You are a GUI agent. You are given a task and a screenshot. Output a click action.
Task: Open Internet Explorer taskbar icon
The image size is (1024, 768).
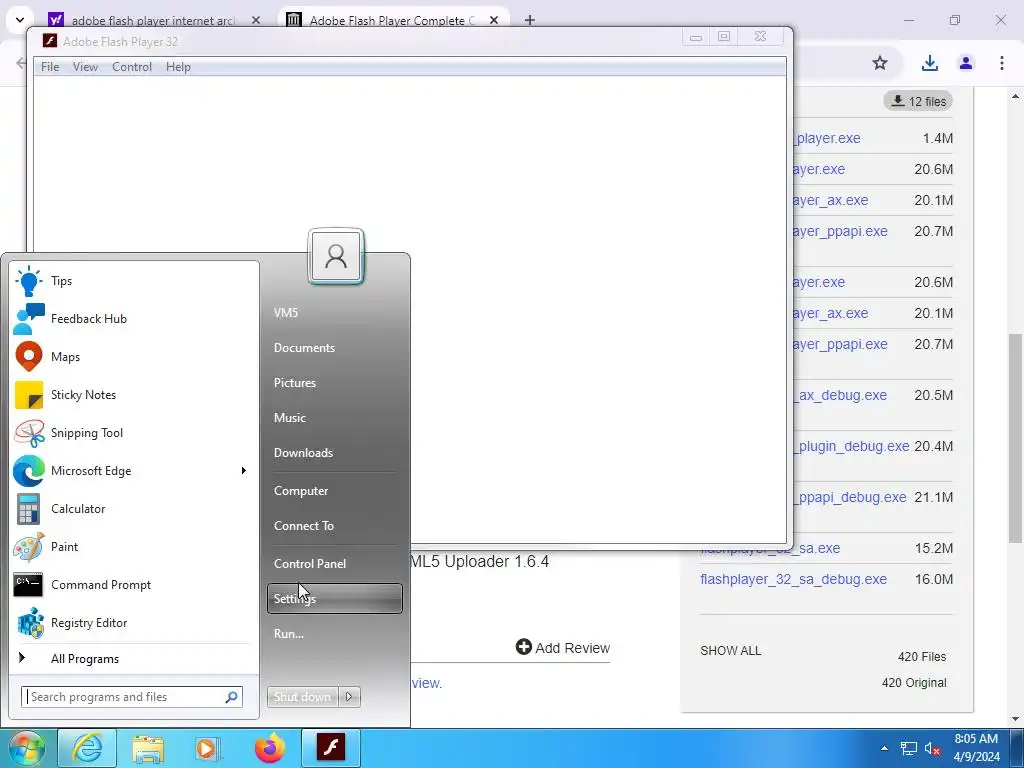87,748
